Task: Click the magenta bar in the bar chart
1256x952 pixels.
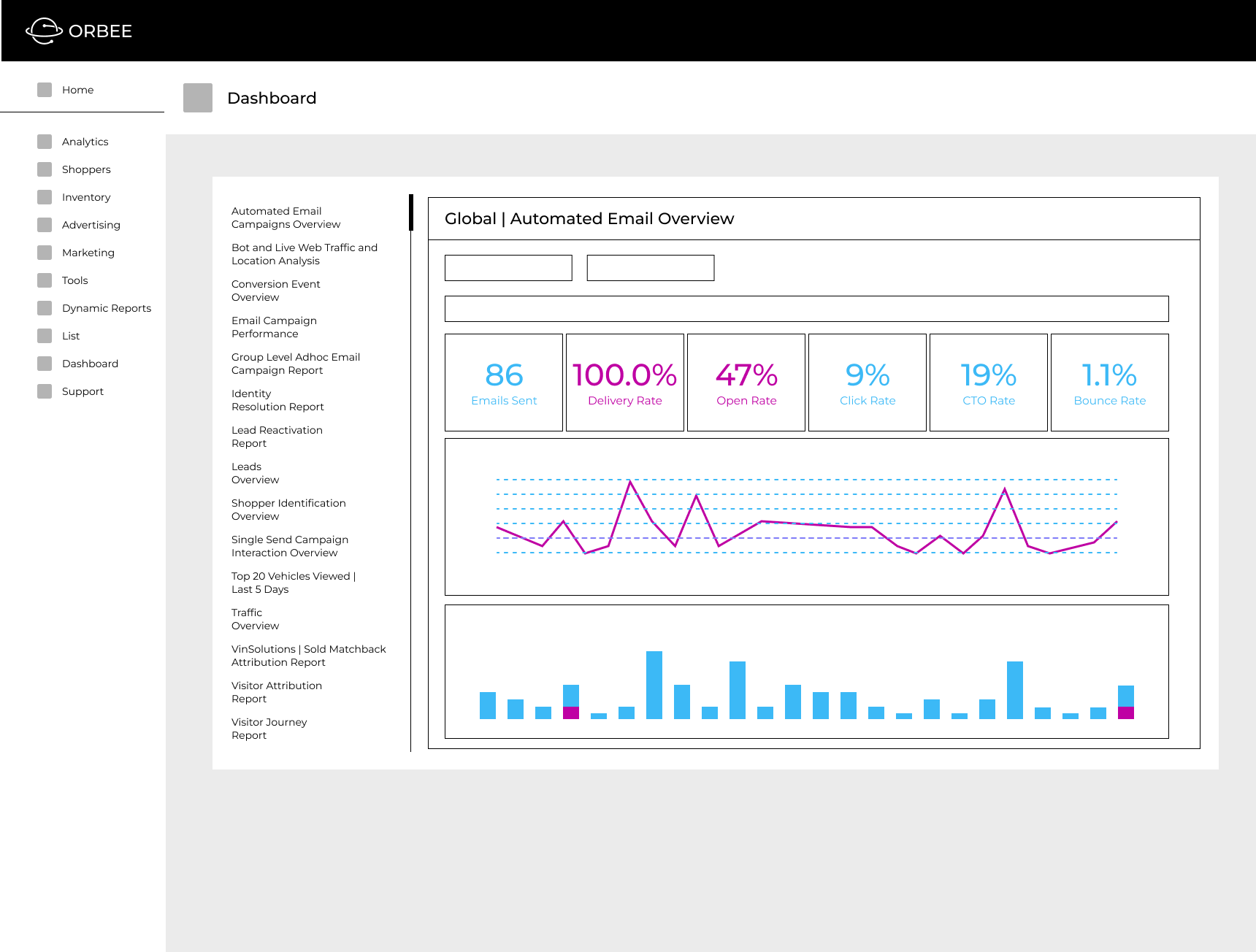Action: tap(572, 712)
